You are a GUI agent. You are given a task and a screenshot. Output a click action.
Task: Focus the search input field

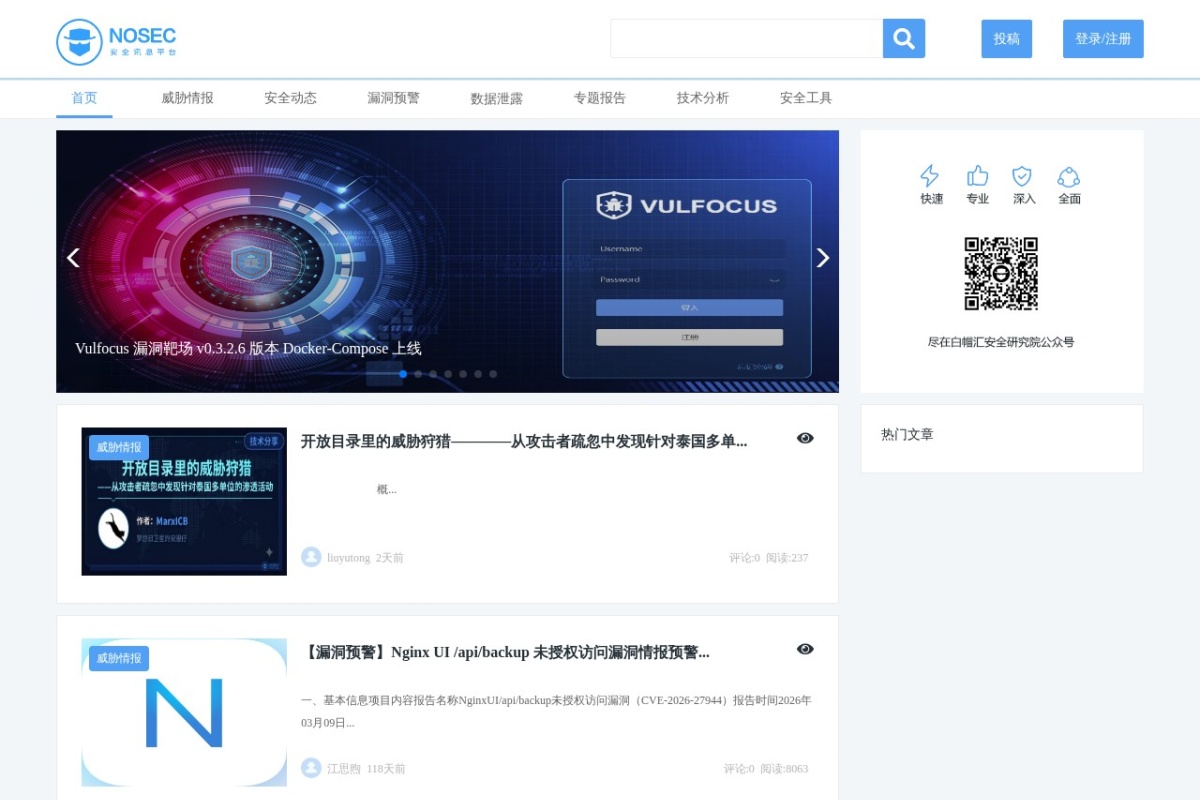coord(746,39)
